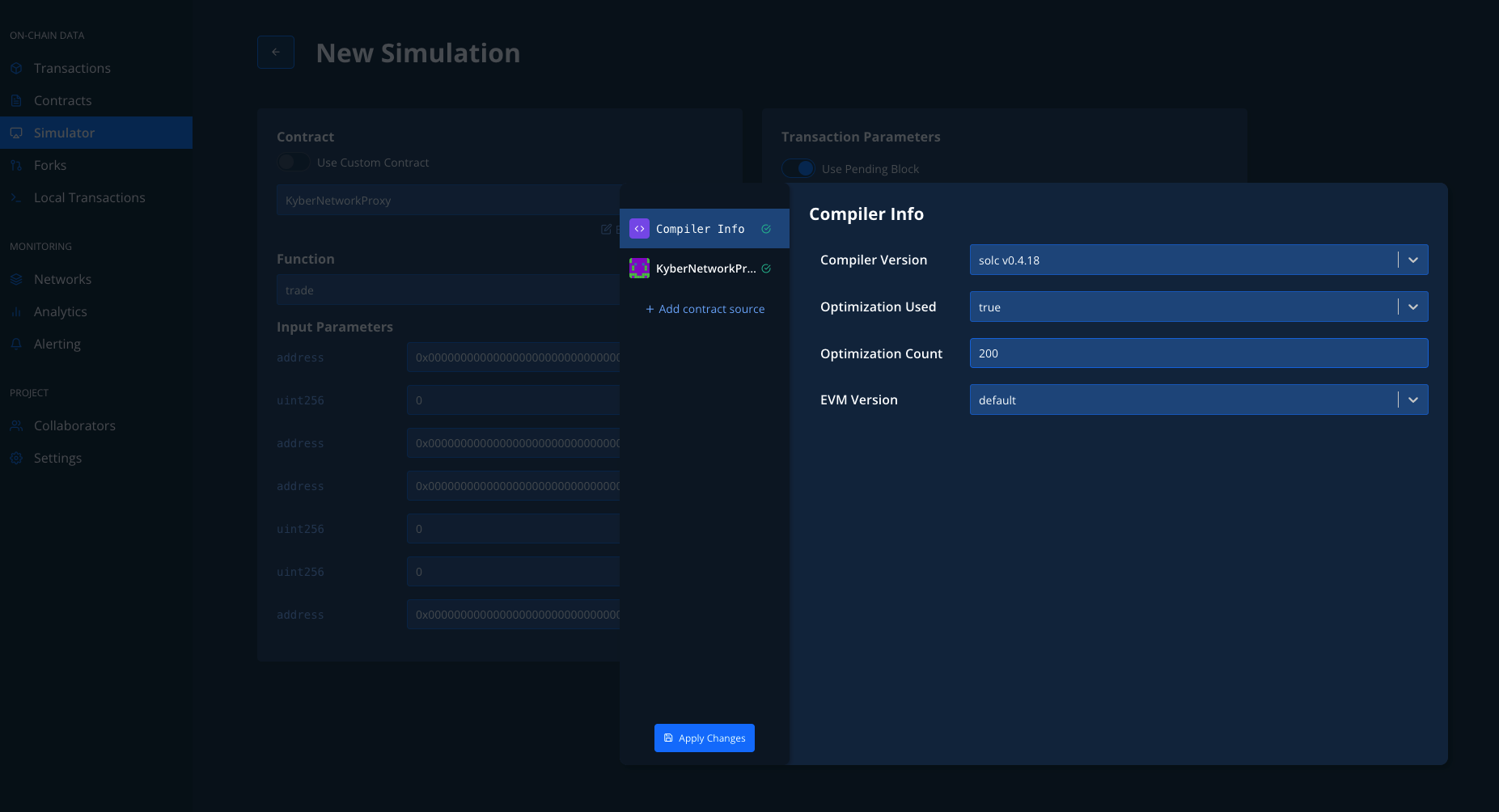Click Add contract source link
Screen dimensions: 1499x812
(x=705, y=309)
